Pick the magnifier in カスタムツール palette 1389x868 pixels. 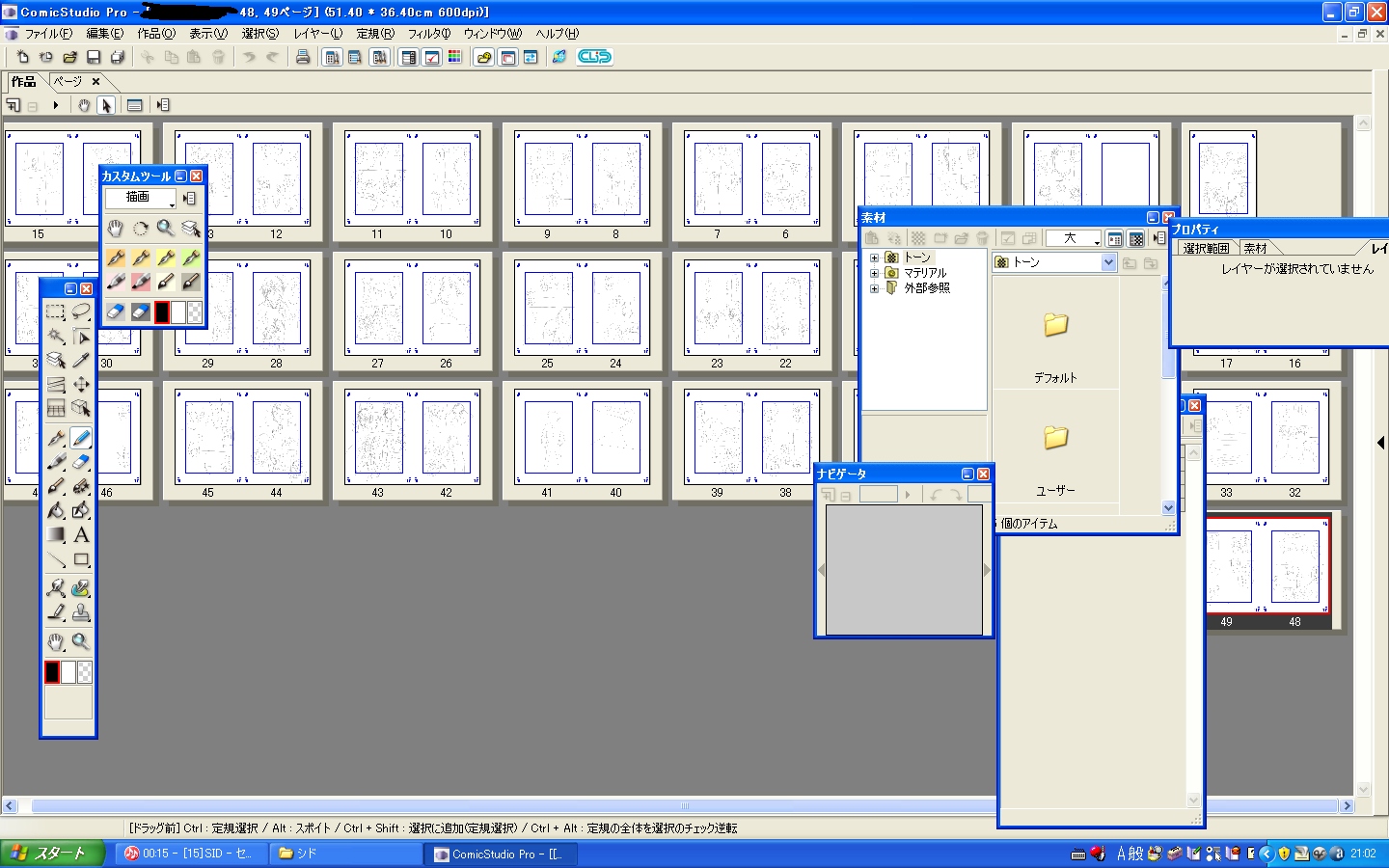166,228
